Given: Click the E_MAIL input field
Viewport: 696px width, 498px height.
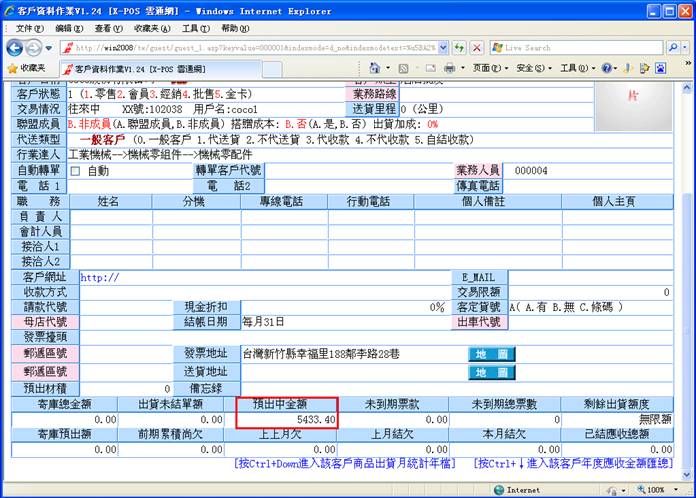Looking at the screenshot, I should [590, 277].
